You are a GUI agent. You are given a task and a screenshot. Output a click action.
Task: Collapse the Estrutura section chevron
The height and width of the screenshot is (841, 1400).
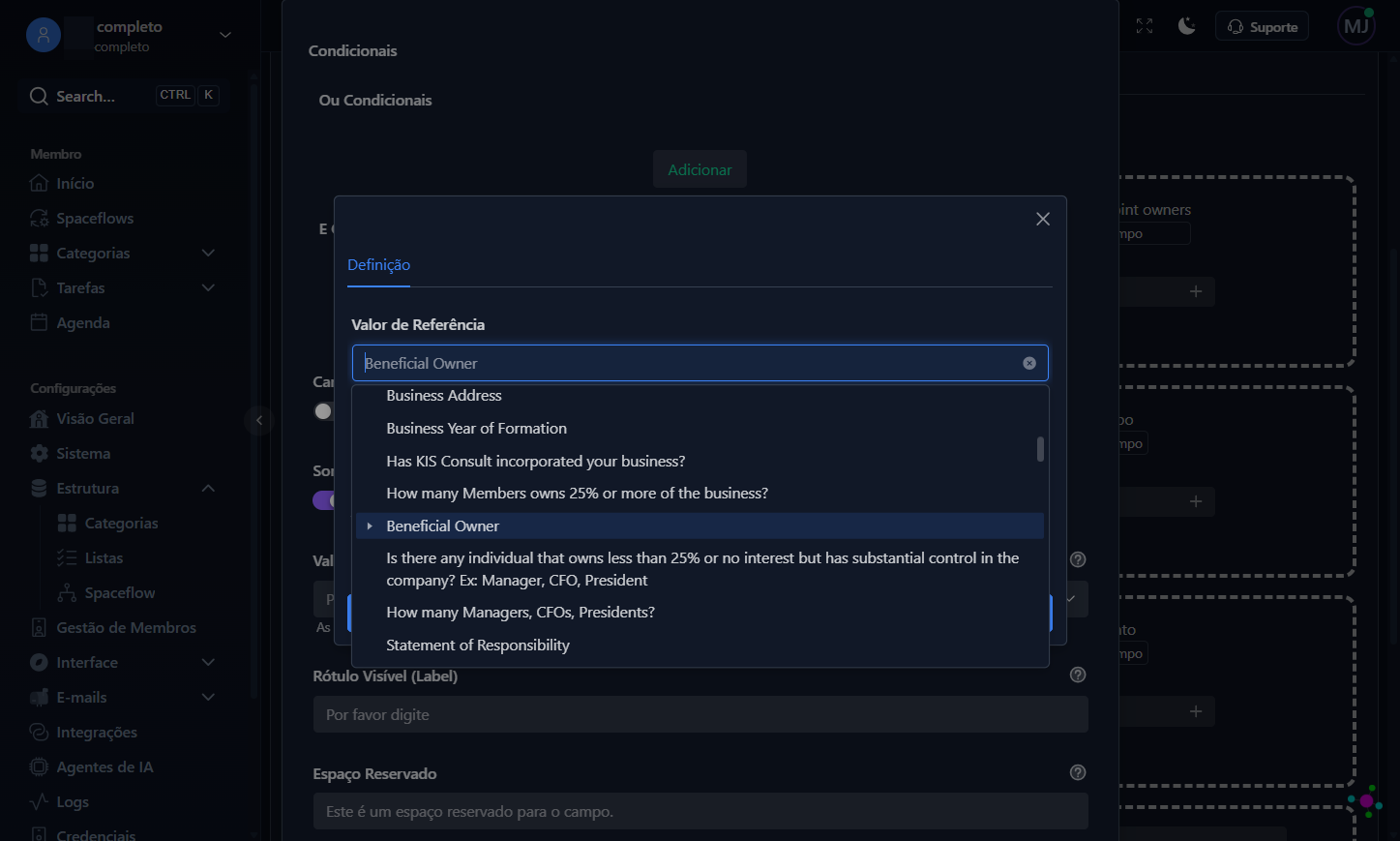(208, 488)
